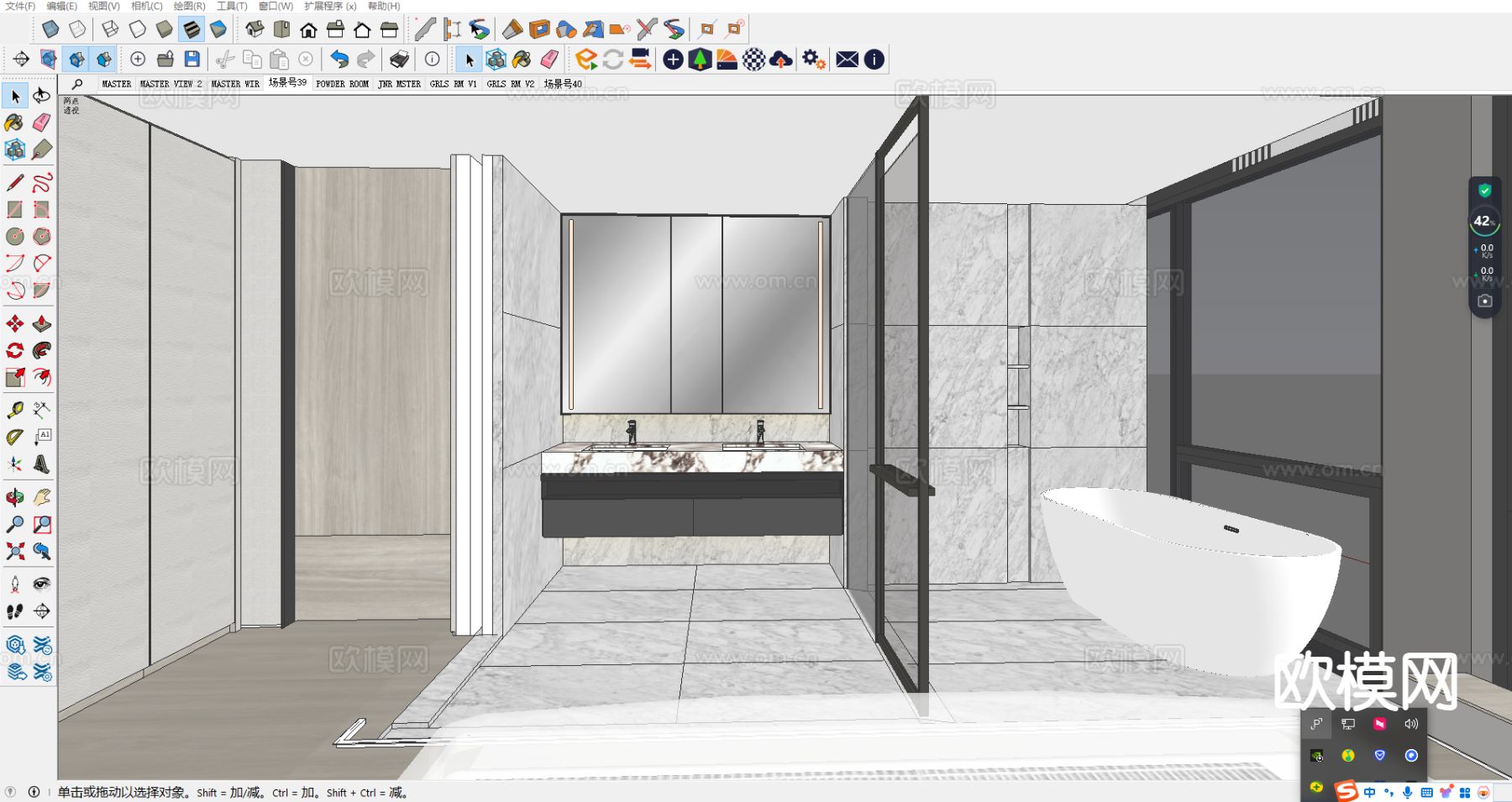Open the gears settings icon in toolbar
Viewport: 1512px width, 802px height.
[x=813, y=59]
